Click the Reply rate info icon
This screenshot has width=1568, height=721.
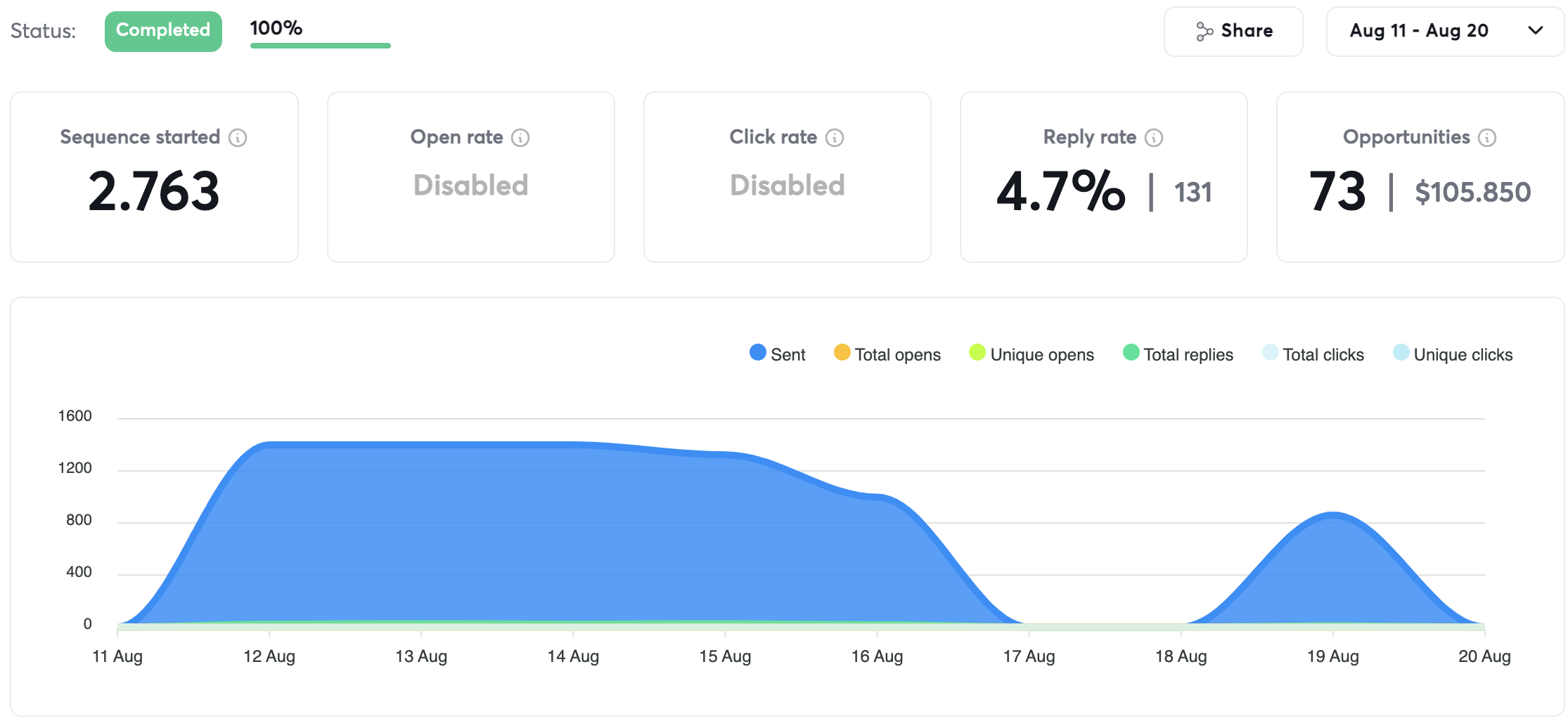[x=1154, y=138]
